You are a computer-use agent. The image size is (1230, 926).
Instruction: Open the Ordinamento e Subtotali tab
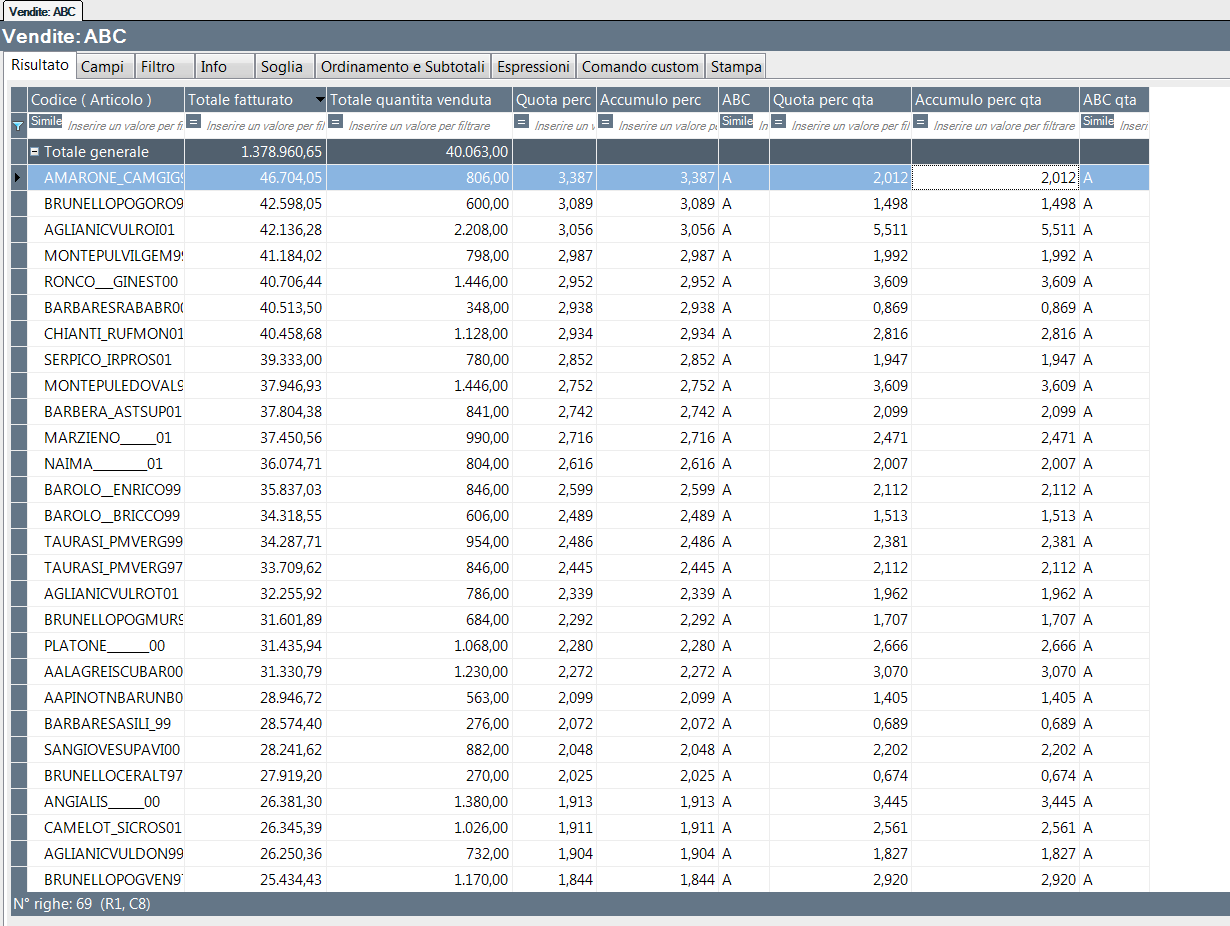[403, 67]
